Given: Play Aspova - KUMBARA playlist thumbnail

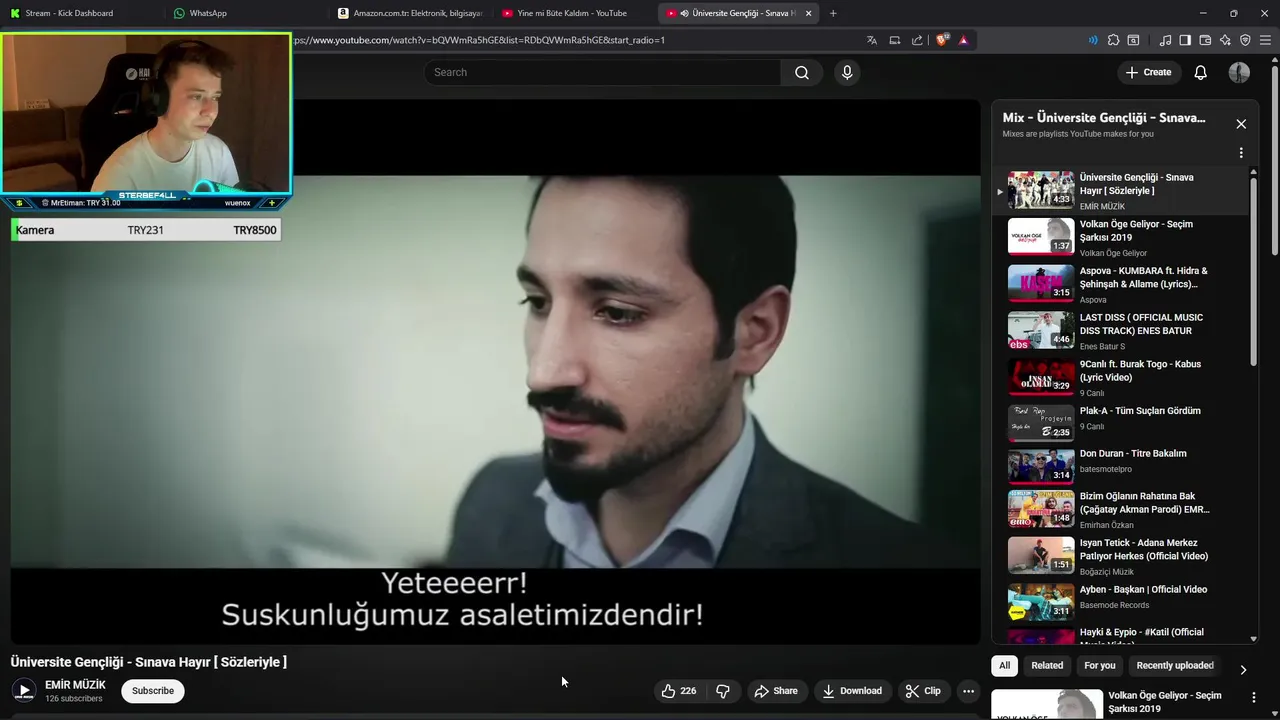Looking at the screenshot, I should (1041, 283).
